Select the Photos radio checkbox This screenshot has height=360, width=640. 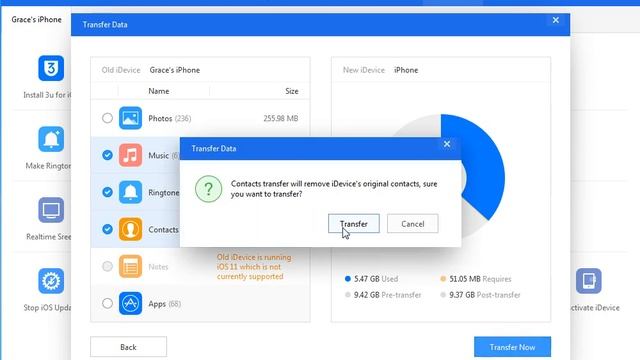[107, 118]
